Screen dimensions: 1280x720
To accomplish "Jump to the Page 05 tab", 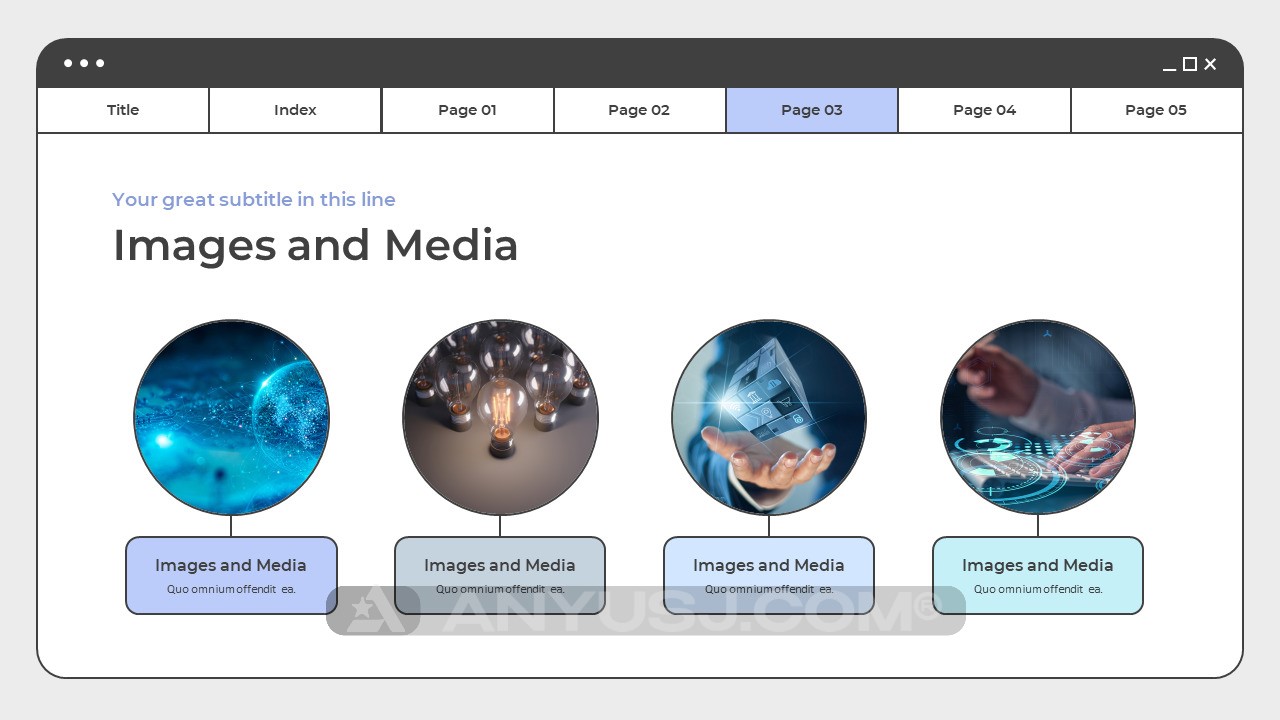I will (x=1156, y=110).
